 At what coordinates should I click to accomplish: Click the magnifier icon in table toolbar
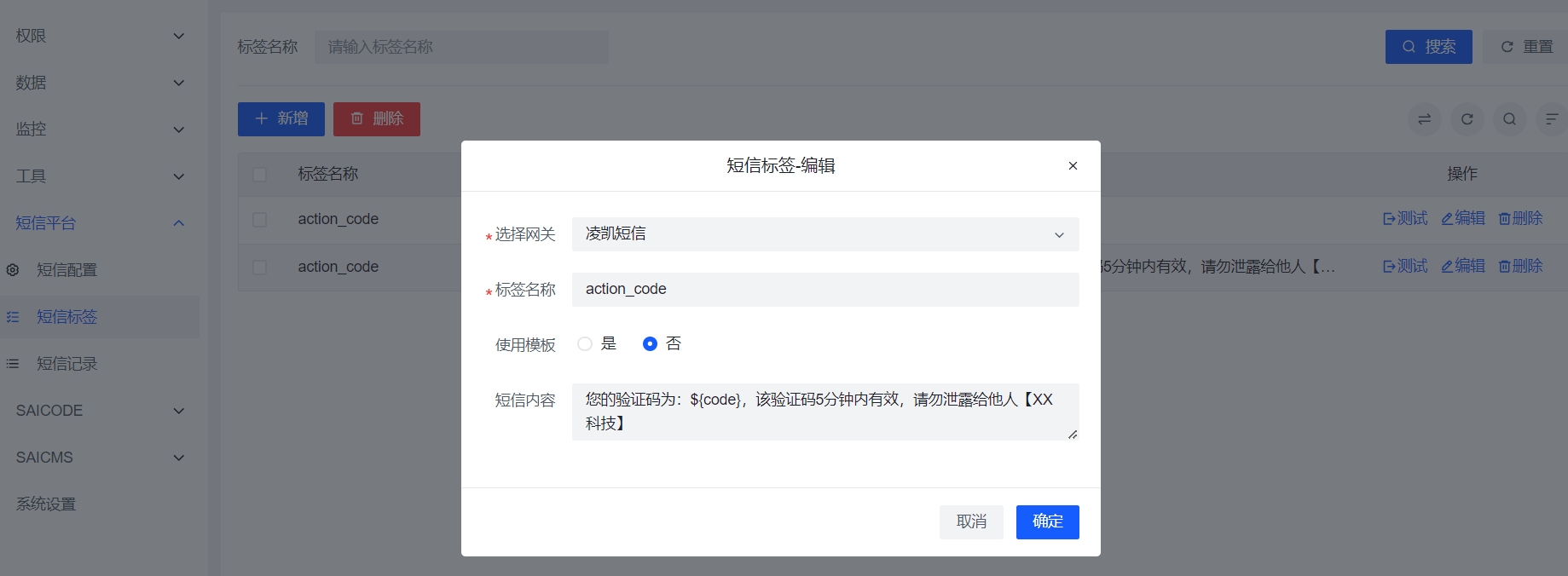click(1509, 119)
